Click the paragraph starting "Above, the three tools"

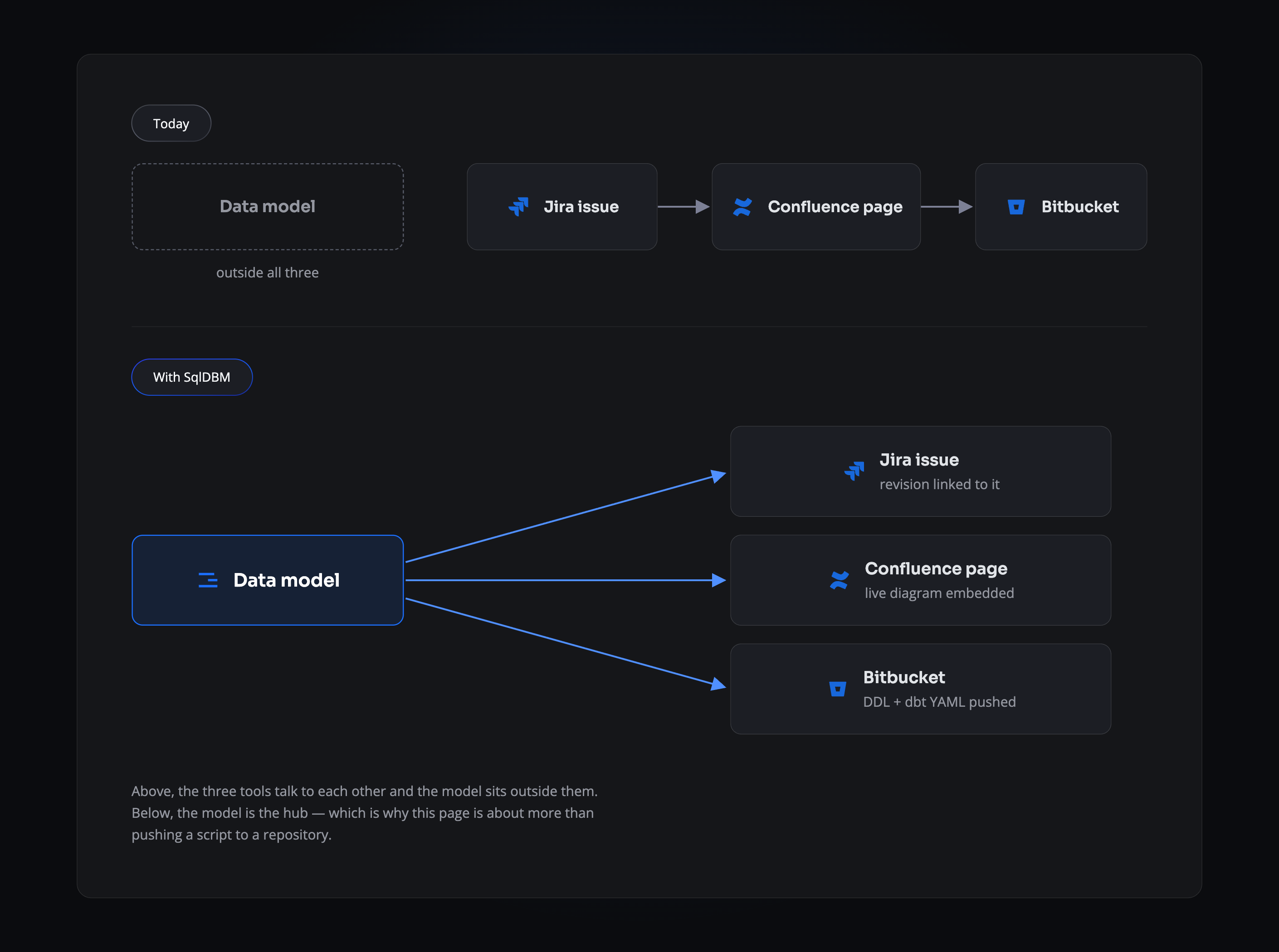pos(365,812)
